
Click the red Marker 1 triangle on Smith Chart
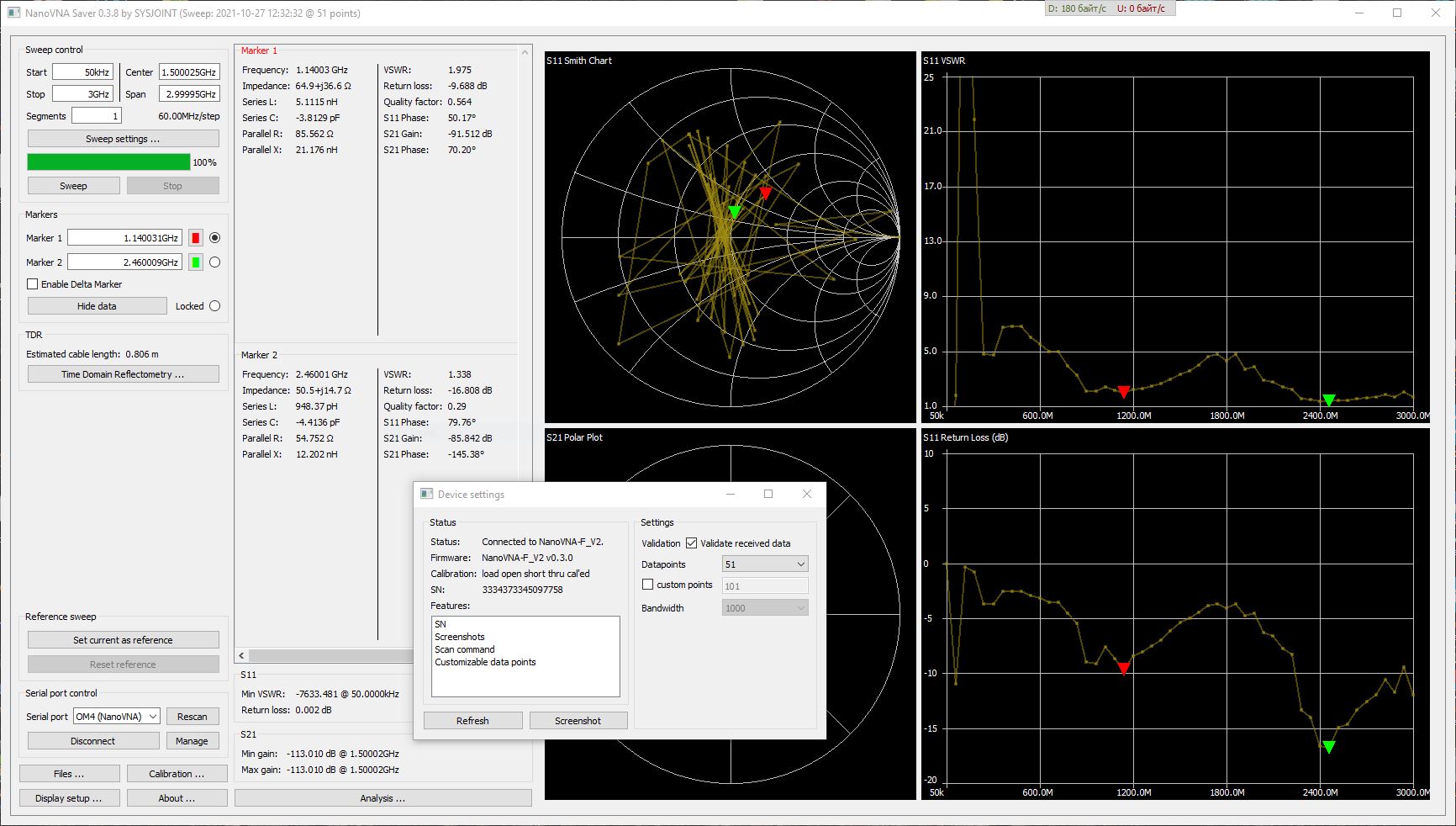click(x=765, y=193)
